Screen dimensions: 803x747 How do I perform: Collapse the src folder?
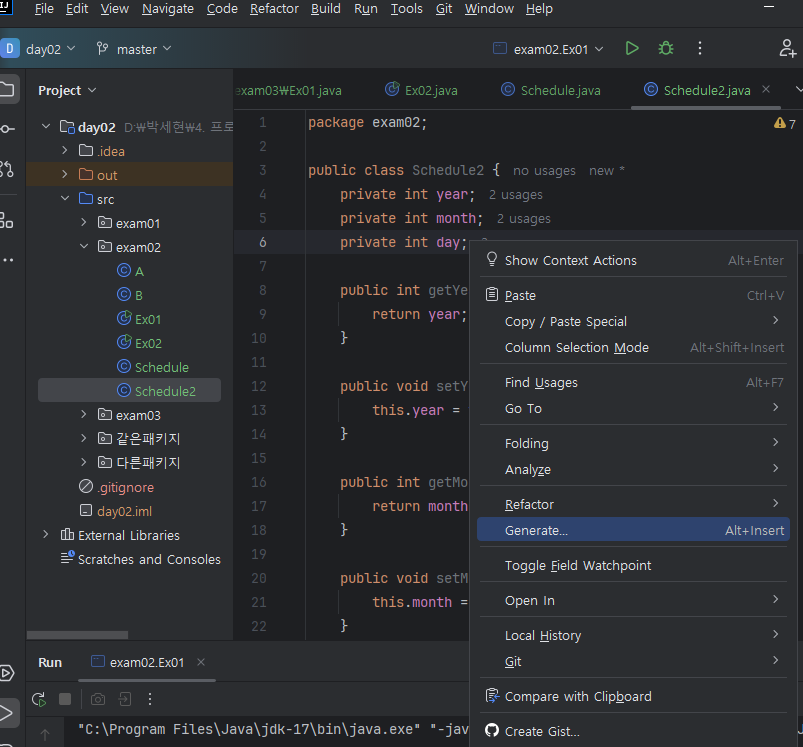click(x=65, y=198)
